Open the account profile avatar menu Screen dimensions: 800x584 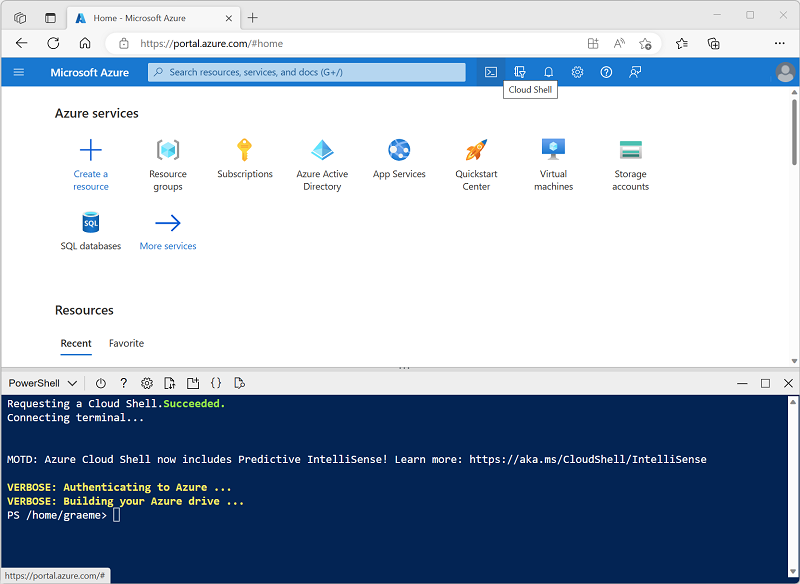tap(785, 72)
